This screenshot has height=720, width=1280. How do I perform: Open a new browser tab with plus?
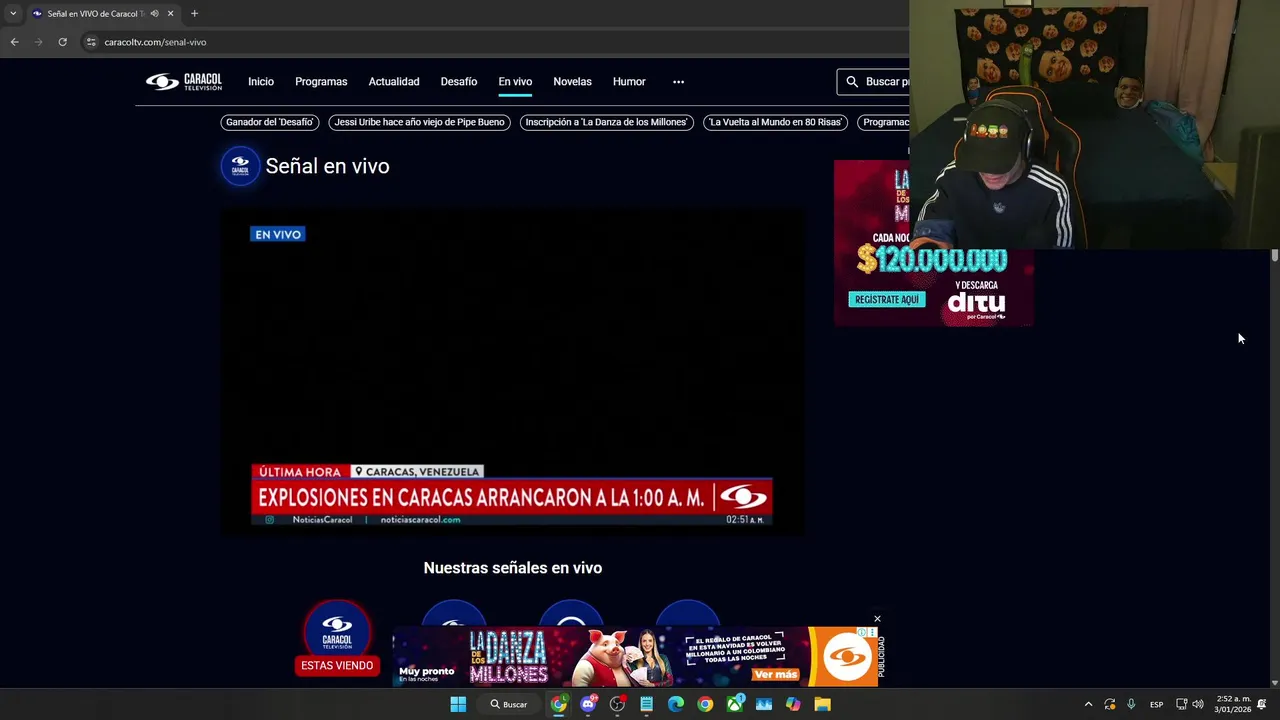pos(194,13)
